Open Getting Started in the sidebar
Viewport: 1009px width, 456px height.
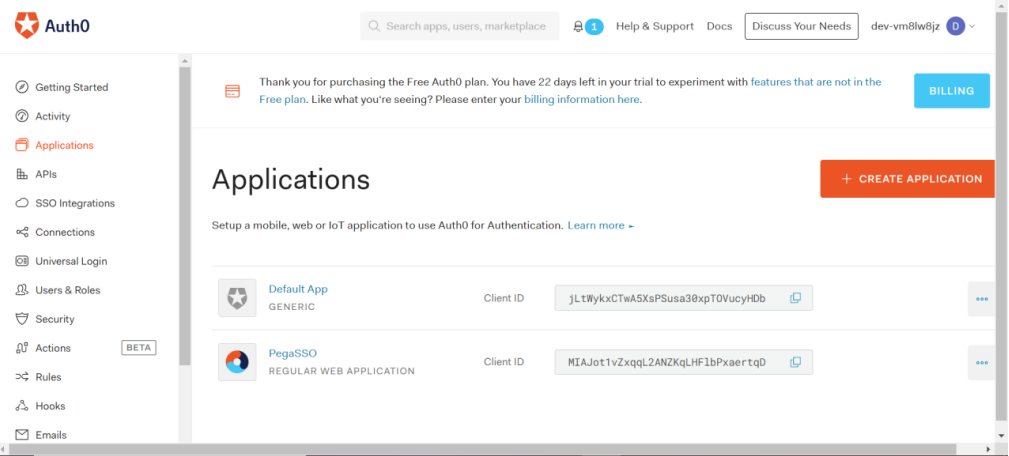[71, 87]
